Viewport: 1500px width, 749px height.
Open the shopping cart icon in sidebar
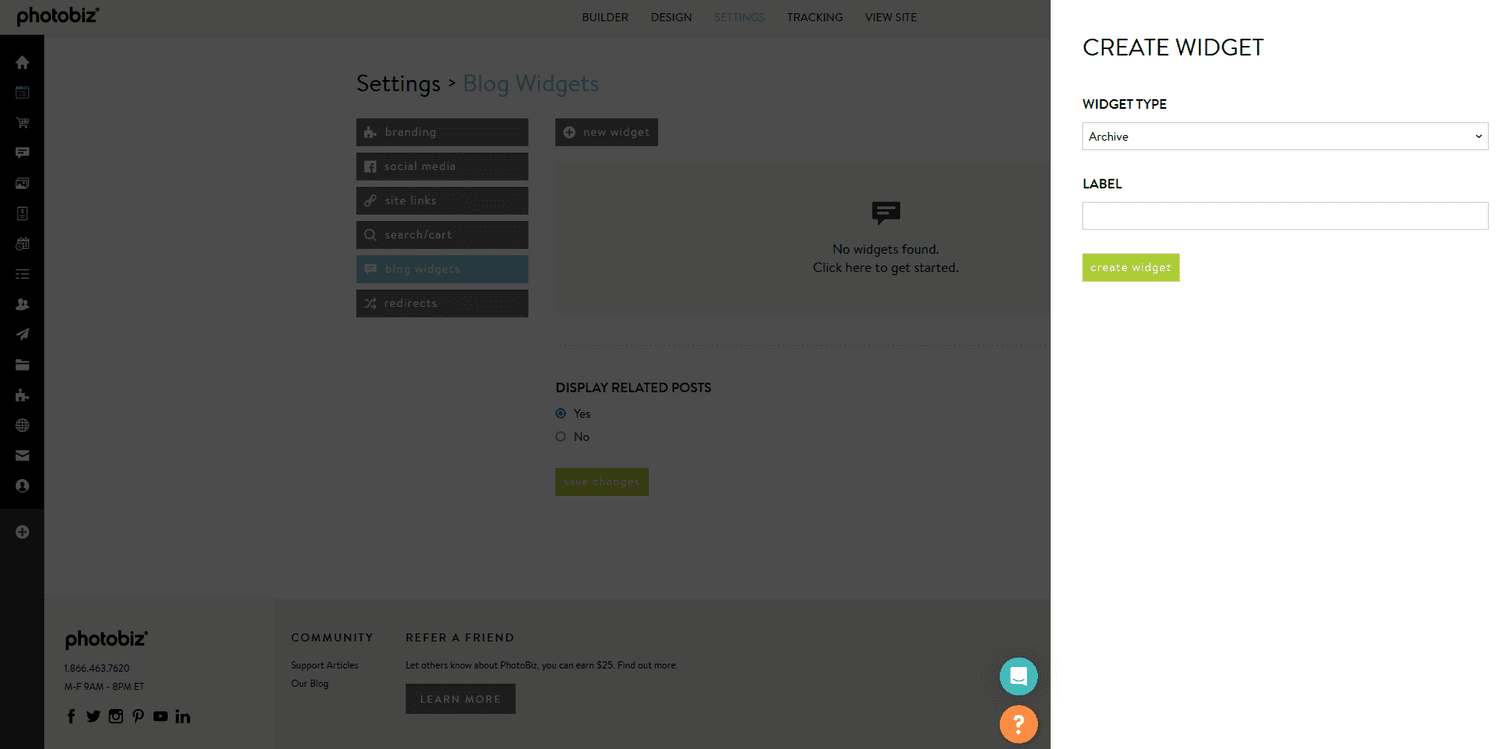[x=22, y=122]
